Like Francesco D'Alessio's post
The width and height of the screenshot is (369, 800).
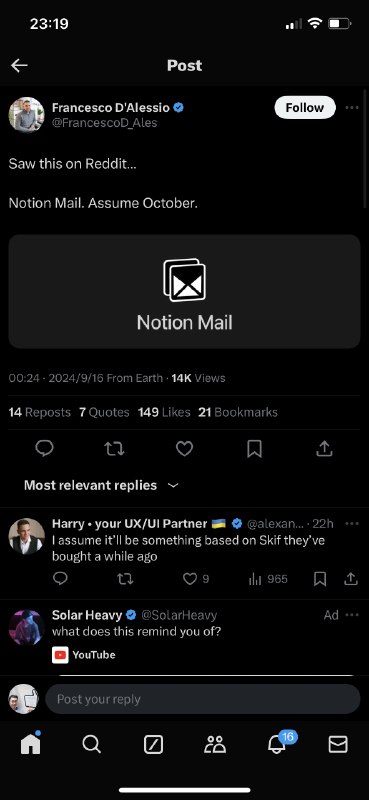pyautogui.click(x=184, y=448)
